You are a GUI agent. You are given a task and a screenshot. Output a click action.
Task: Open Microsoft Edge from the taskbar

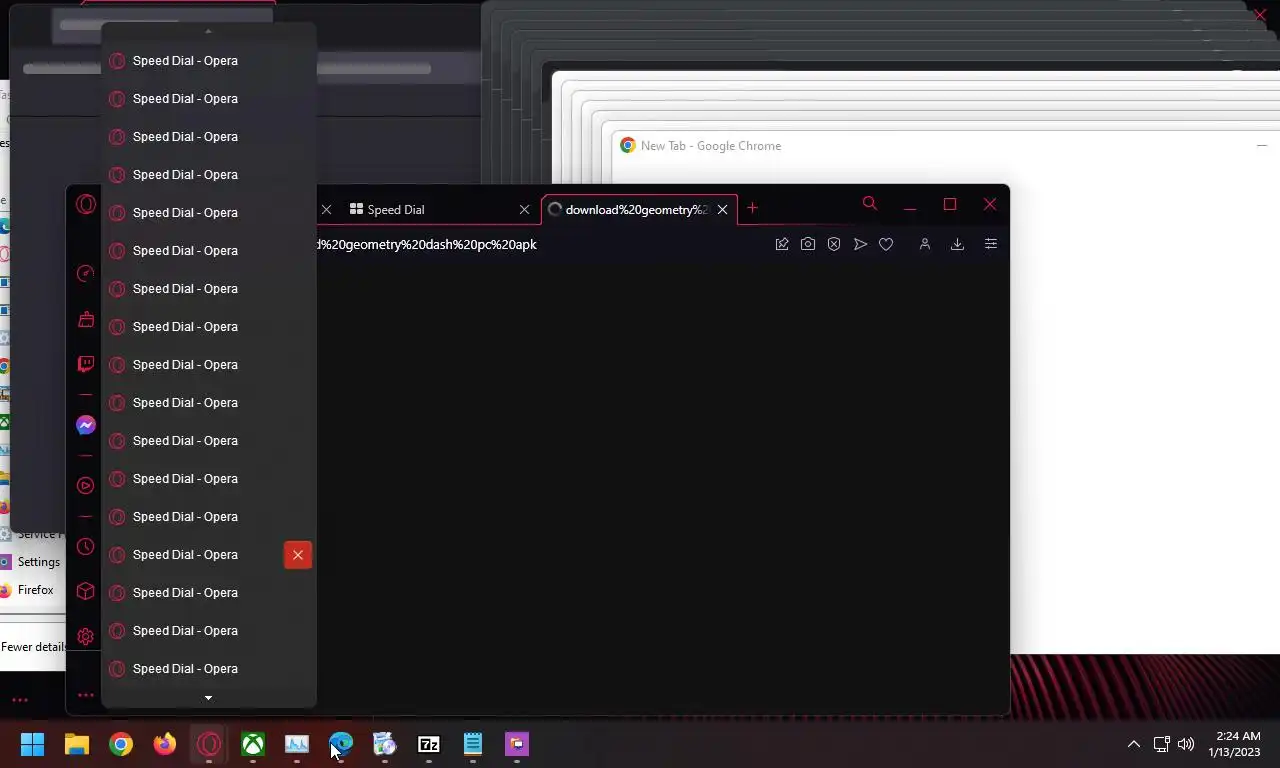341,744
